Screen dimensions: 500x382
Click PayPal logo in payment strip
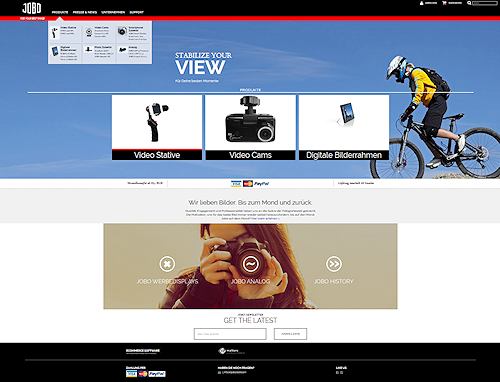261,184
